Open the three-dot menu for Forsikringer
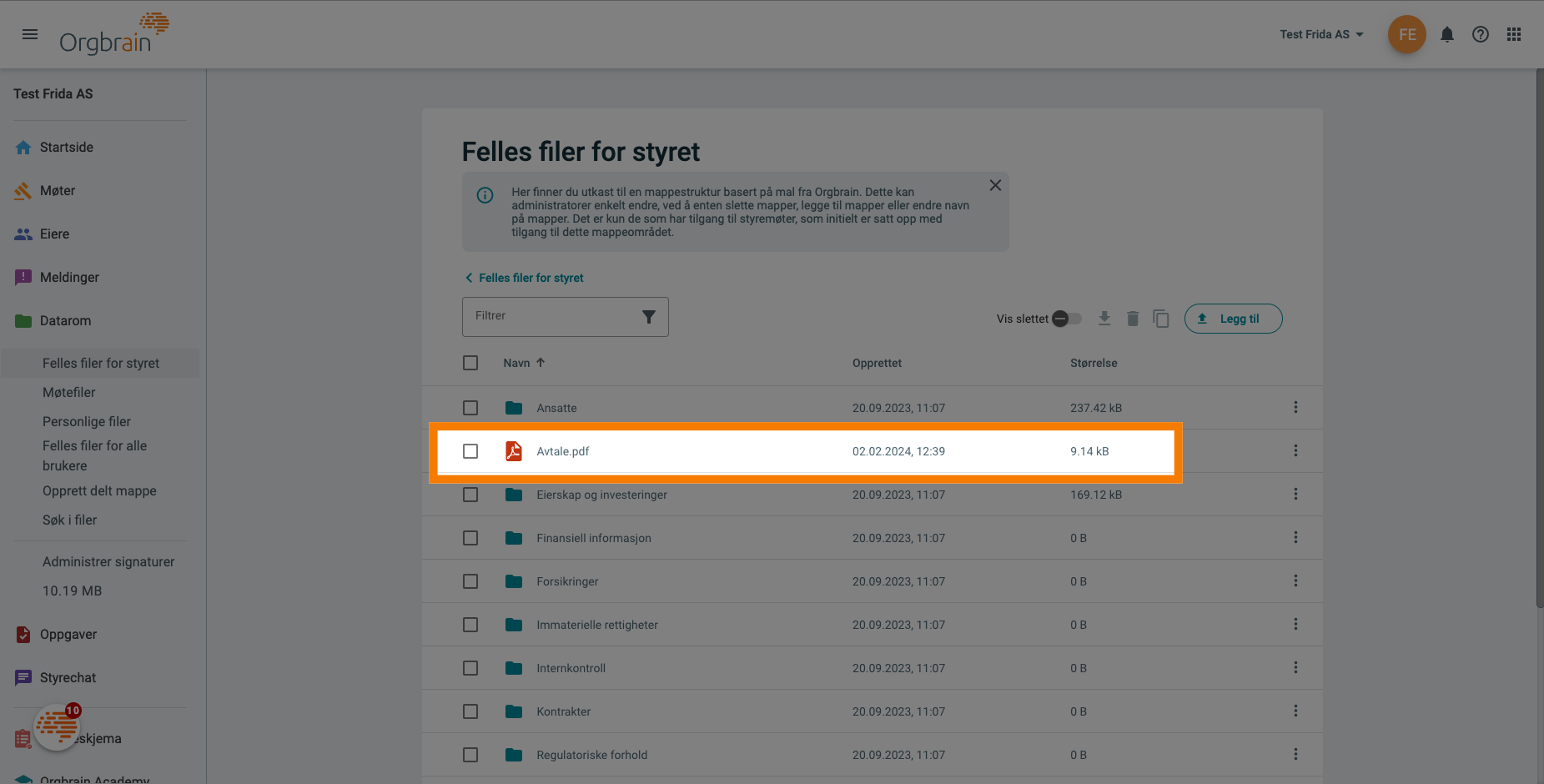The height and width of the screenshot is (784, 1544). (x=1295, y=580)
